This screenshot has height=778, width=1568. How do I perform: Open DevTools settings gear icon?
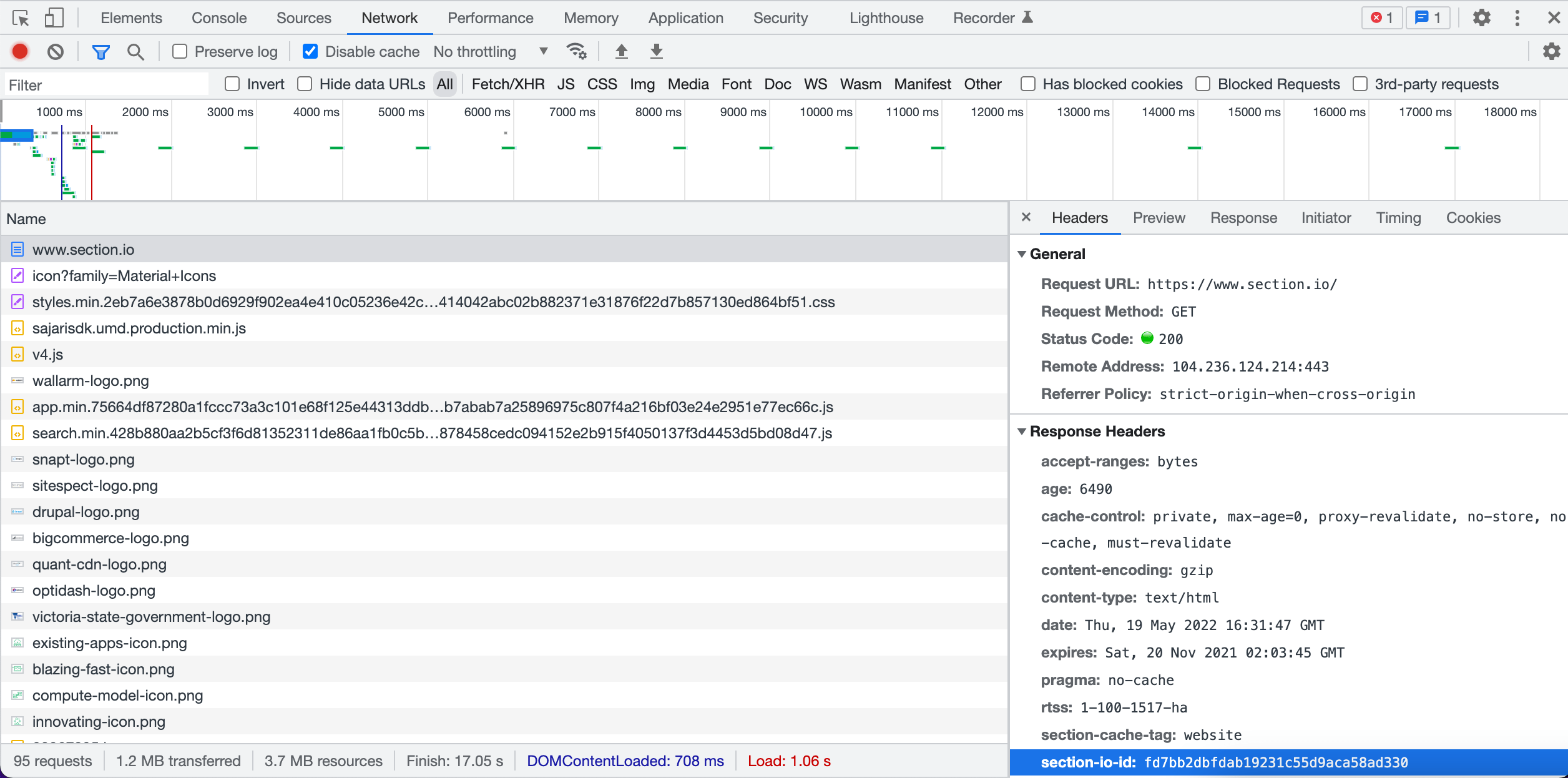(x=1482, y=17)
